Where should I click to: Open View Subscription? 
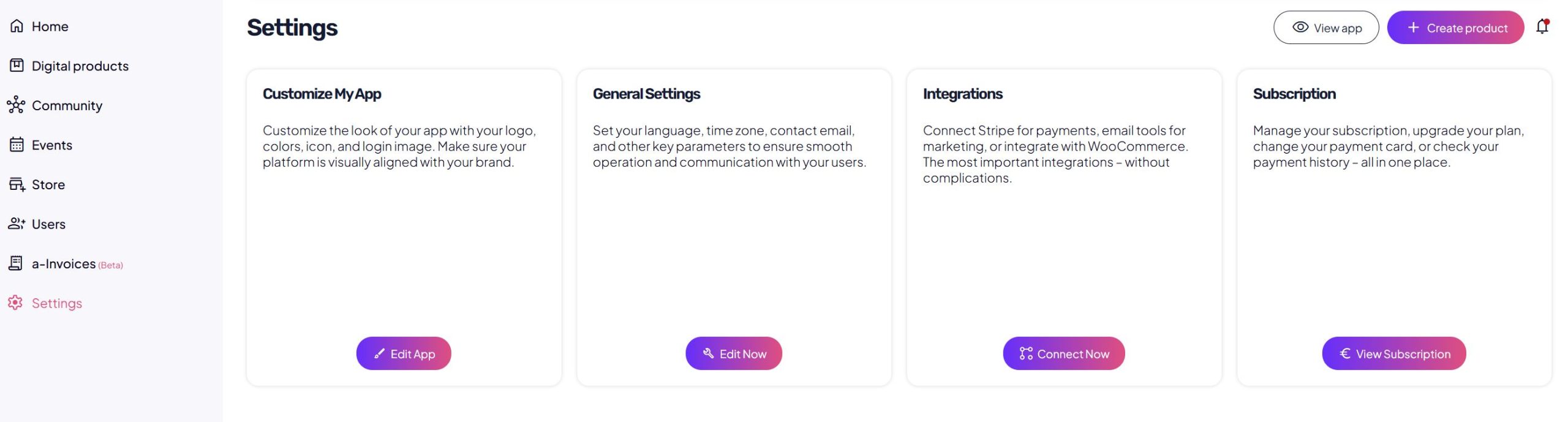pos(1393,353)
